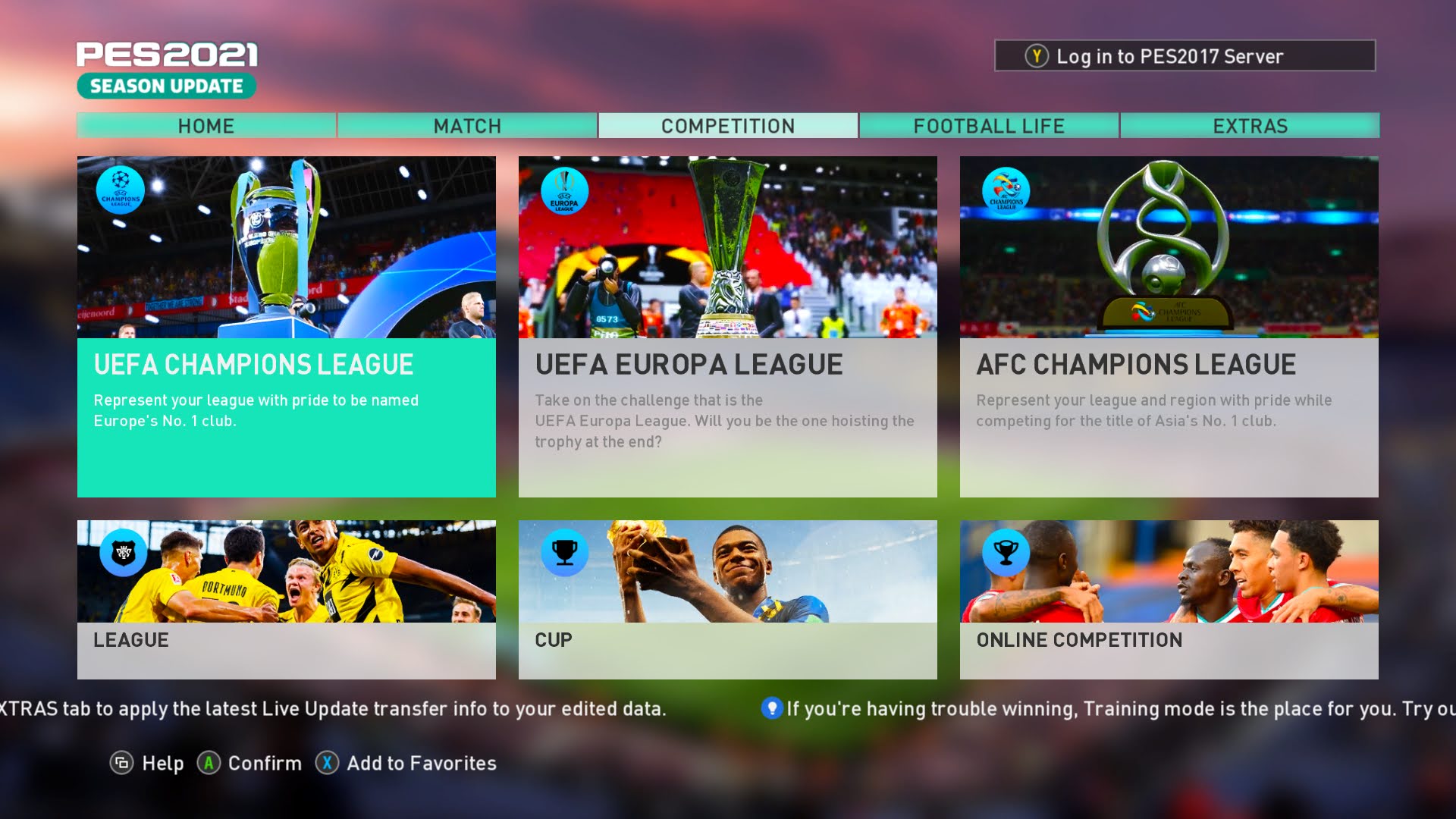Navigate to the MATCH tab

tap(466, 125)
